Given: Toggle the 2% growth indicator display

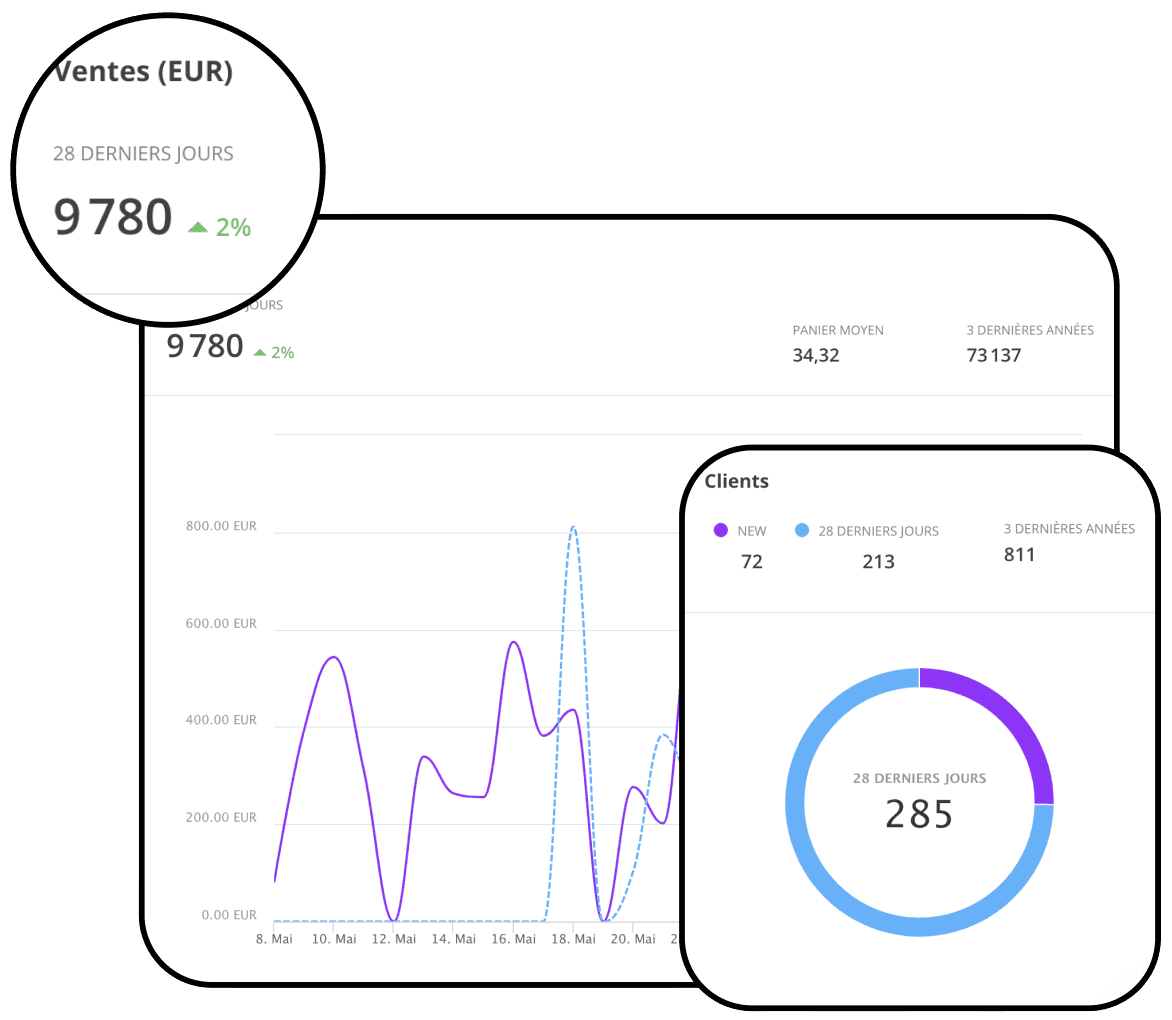Looking at the screenshot, I should [281, 353].
